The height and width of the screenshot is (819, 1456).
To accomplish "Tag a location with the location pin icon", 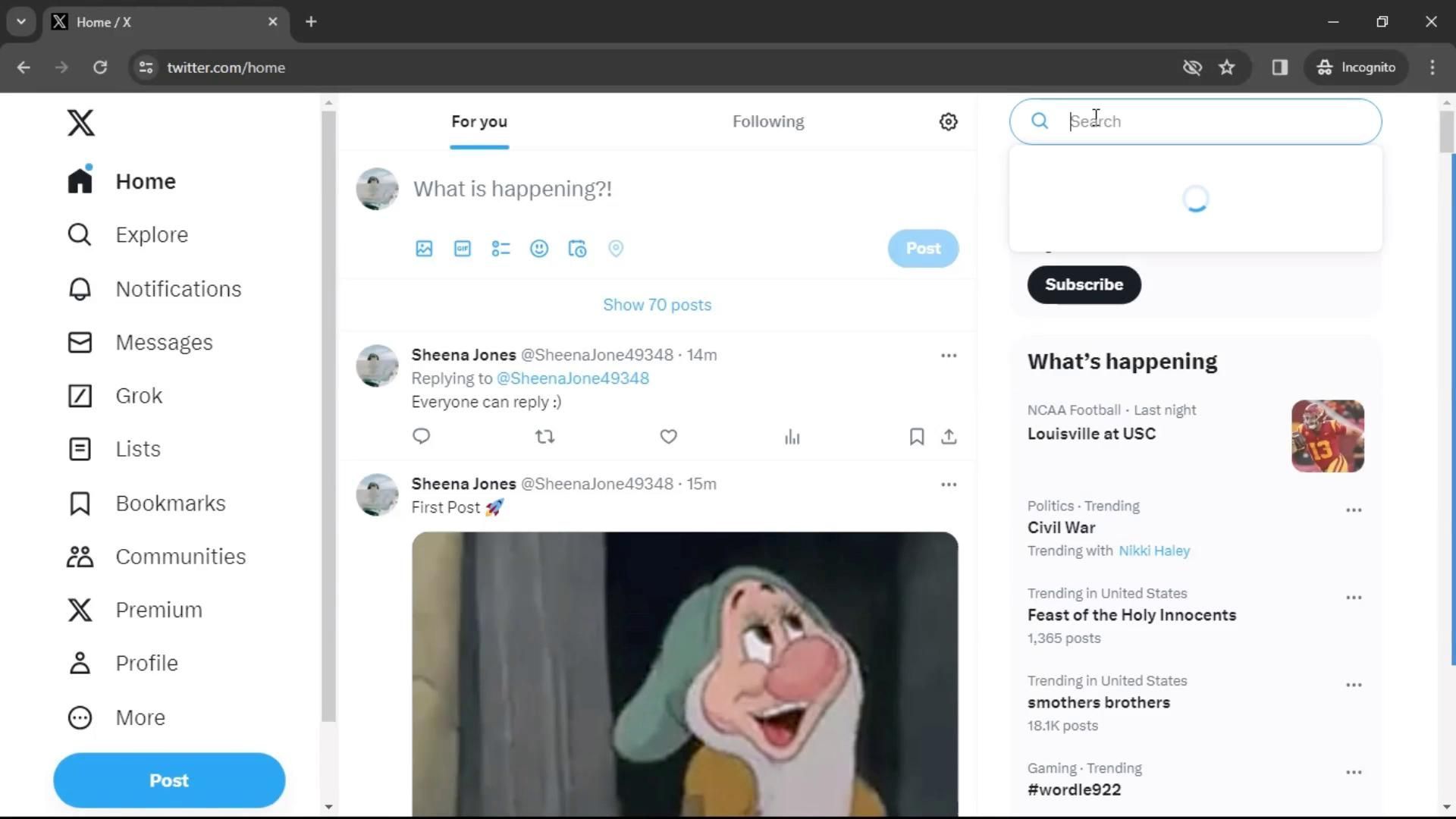I will 616,249.
